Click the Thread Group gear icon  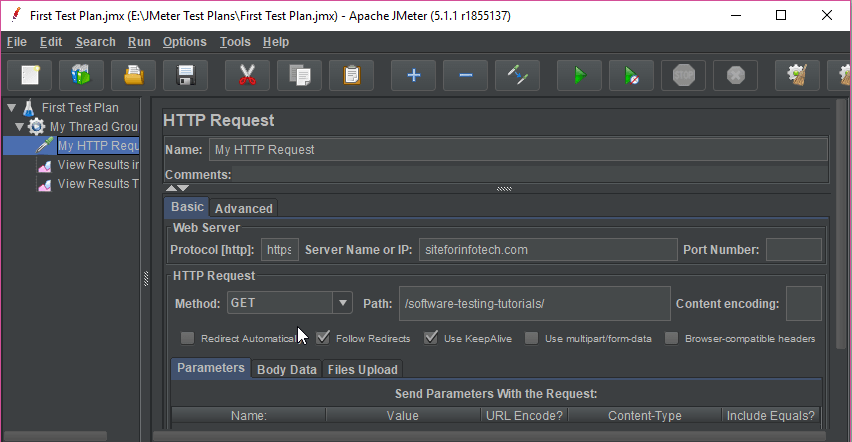tap(36, 127)
